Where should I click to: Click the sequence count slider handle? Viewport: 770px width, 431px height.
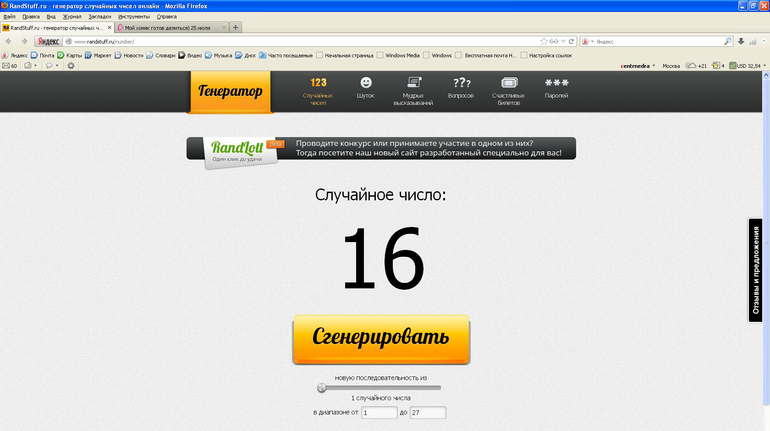[322, 388]
